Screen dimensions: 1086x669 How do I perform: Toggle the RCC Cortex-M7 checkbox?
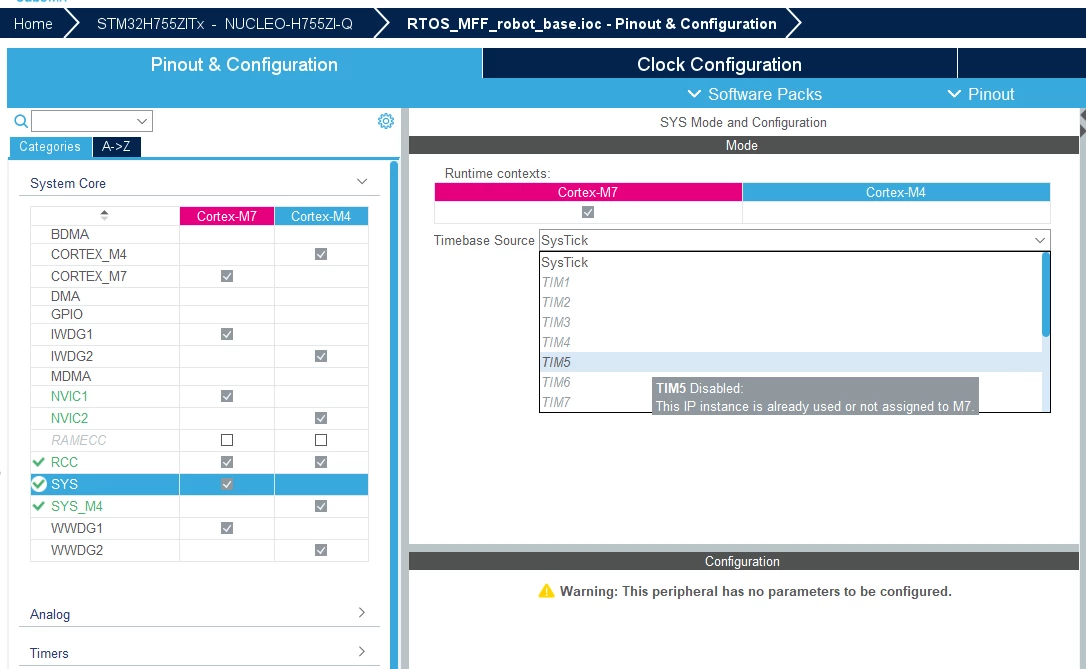[226, 462]
